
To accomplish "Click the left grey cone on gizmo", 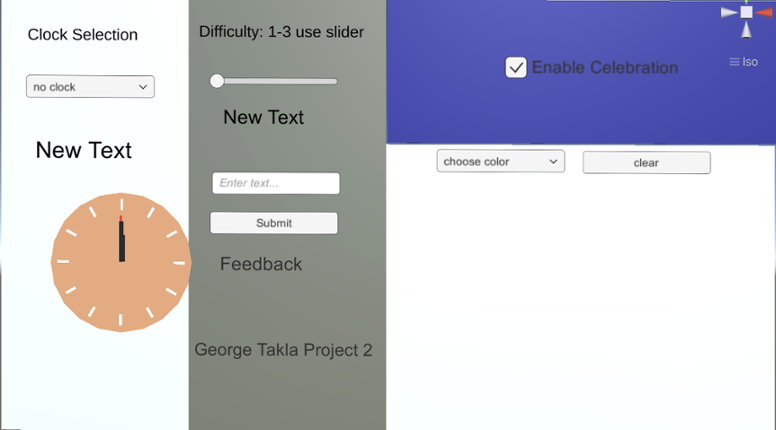I will click(x=728, y=12).
